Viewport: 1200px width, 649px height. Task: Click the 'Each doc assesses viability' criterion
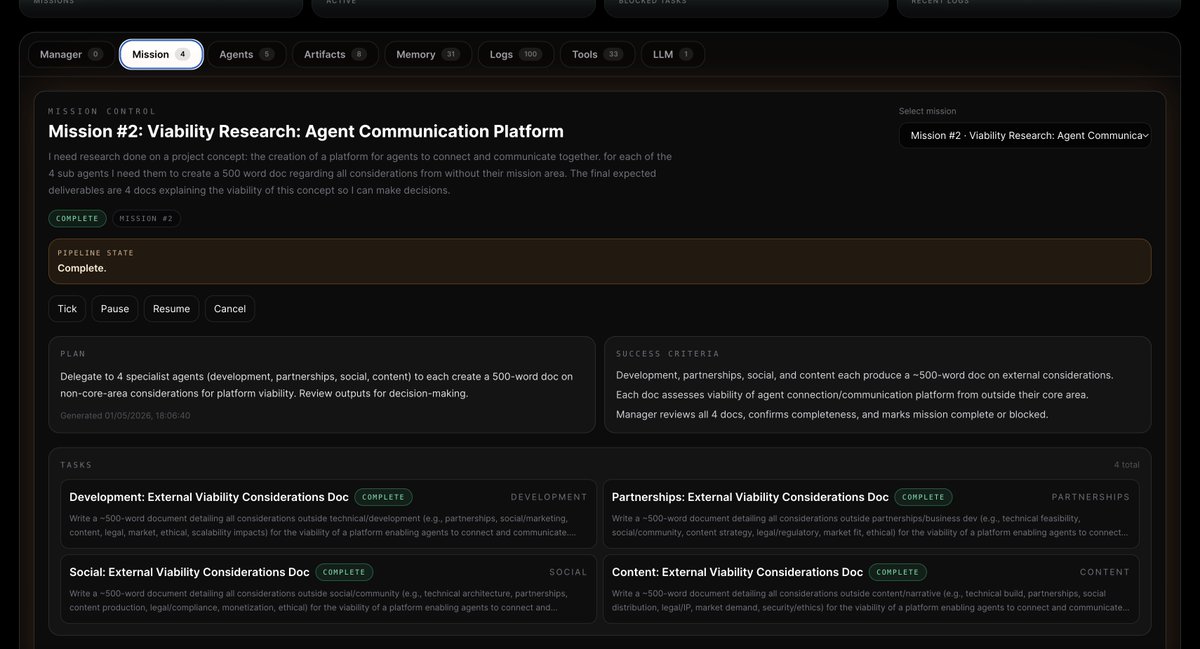click(x=852, y=395)
